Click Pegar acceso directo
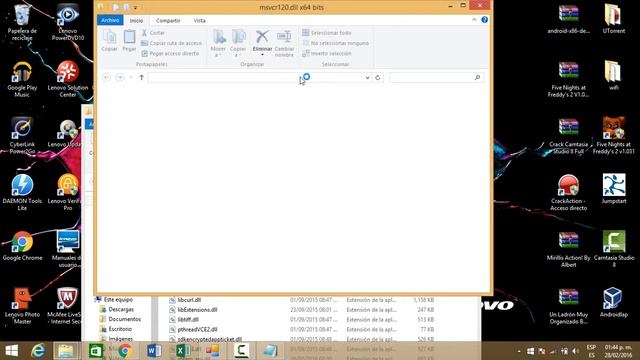This screenshot has height=360, width=640. 170,53
